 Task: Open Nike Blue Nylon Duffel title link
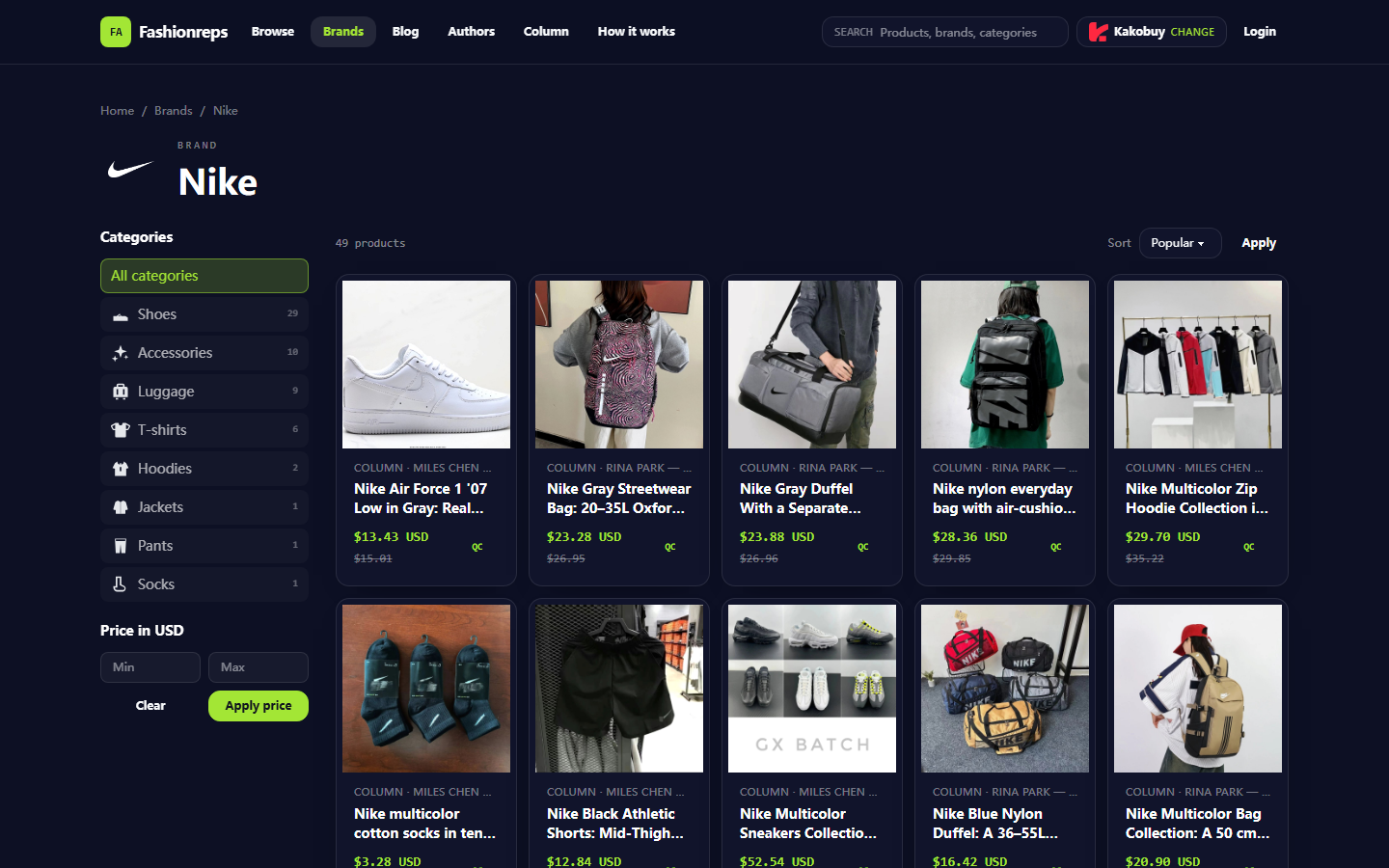995,824
